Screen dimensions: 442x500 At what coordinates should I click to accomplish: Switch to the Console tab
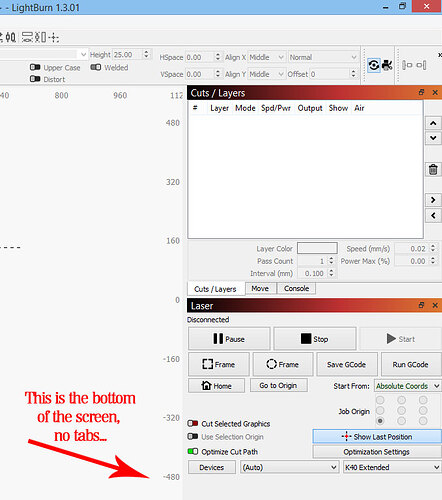(297, 288)
